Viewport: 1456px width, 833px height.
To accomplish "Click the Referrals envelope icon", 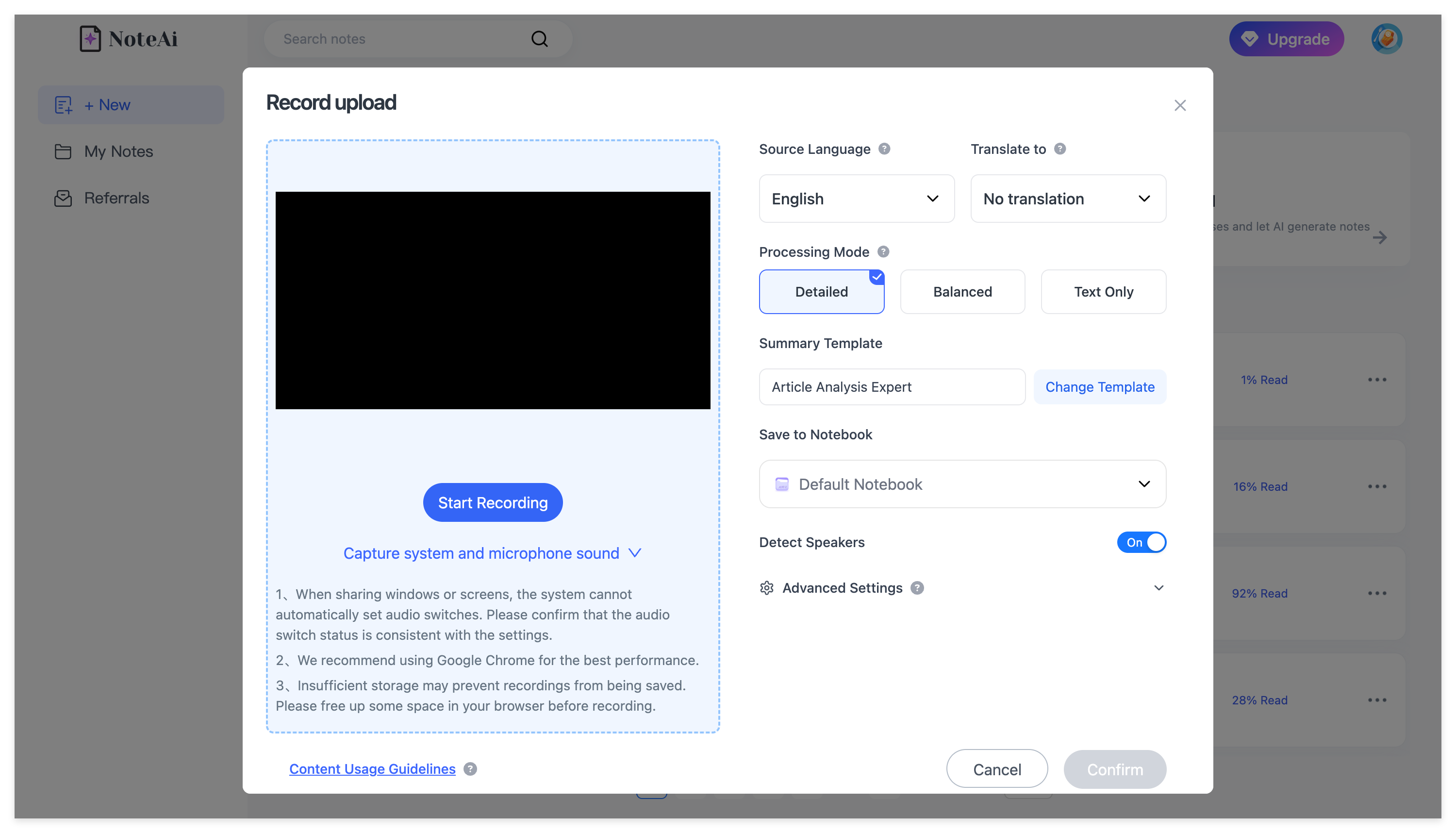I will point(63,198).
